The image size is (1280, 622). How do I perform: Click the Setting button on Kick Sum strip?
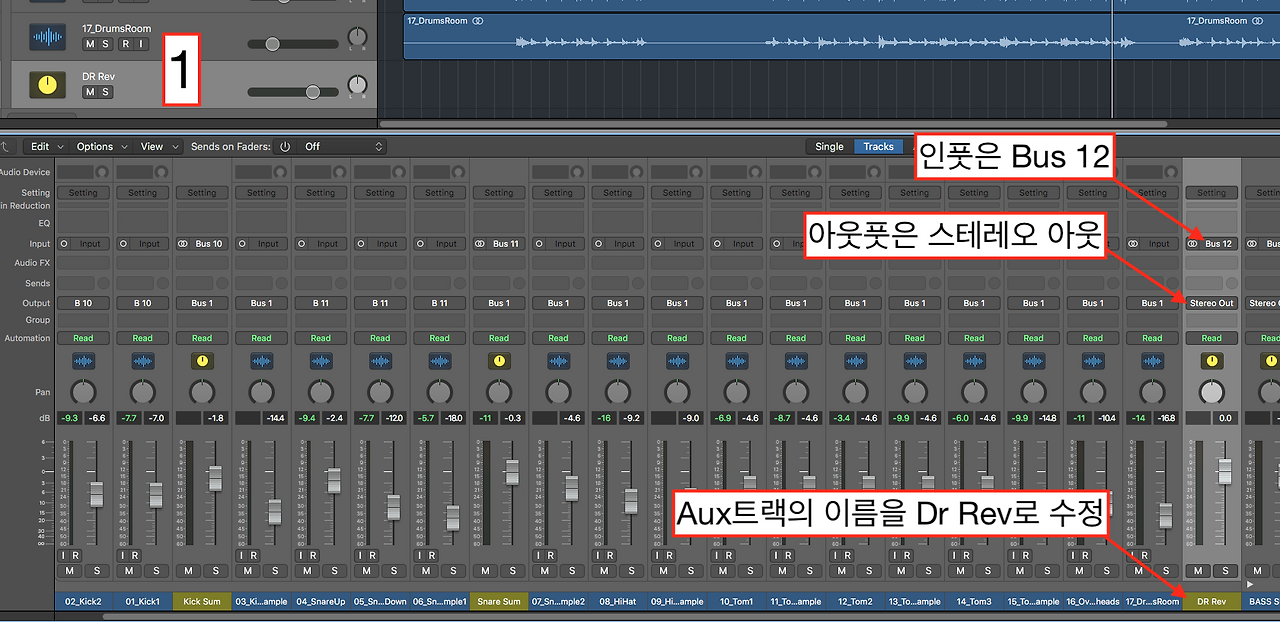[202, 193]
